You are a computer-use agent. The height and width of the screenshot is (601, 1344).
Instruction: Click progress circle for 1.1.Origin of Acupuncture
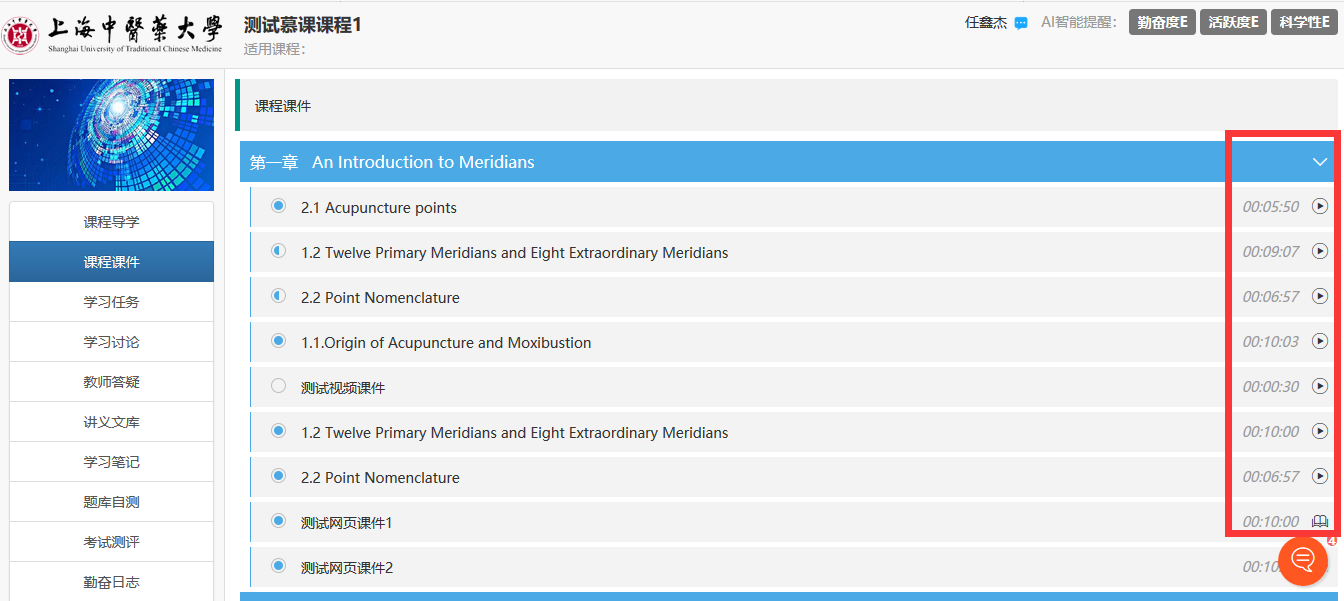279,341
